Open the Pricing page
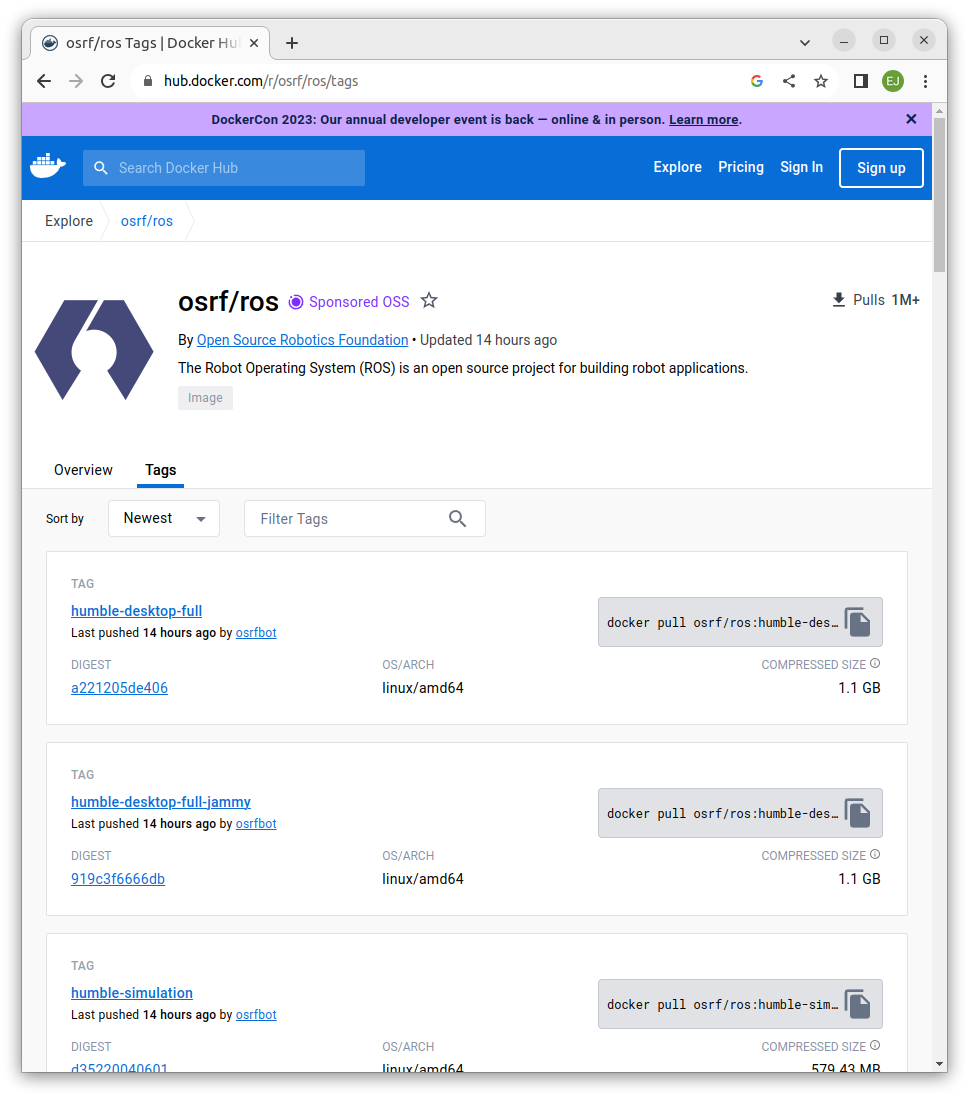969x1097 pixels. [741, 167]
